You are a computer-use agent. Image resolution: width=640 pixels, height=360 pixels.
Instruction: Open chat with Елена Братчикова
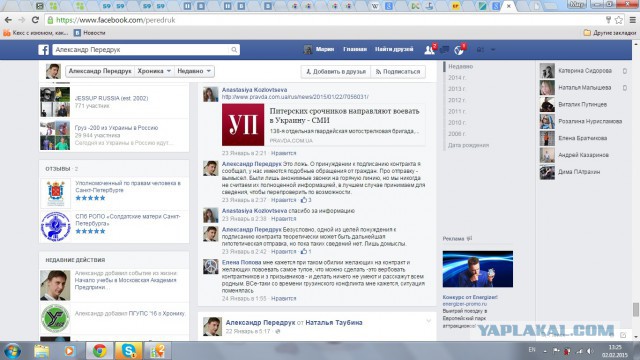(x=584, y=138)
